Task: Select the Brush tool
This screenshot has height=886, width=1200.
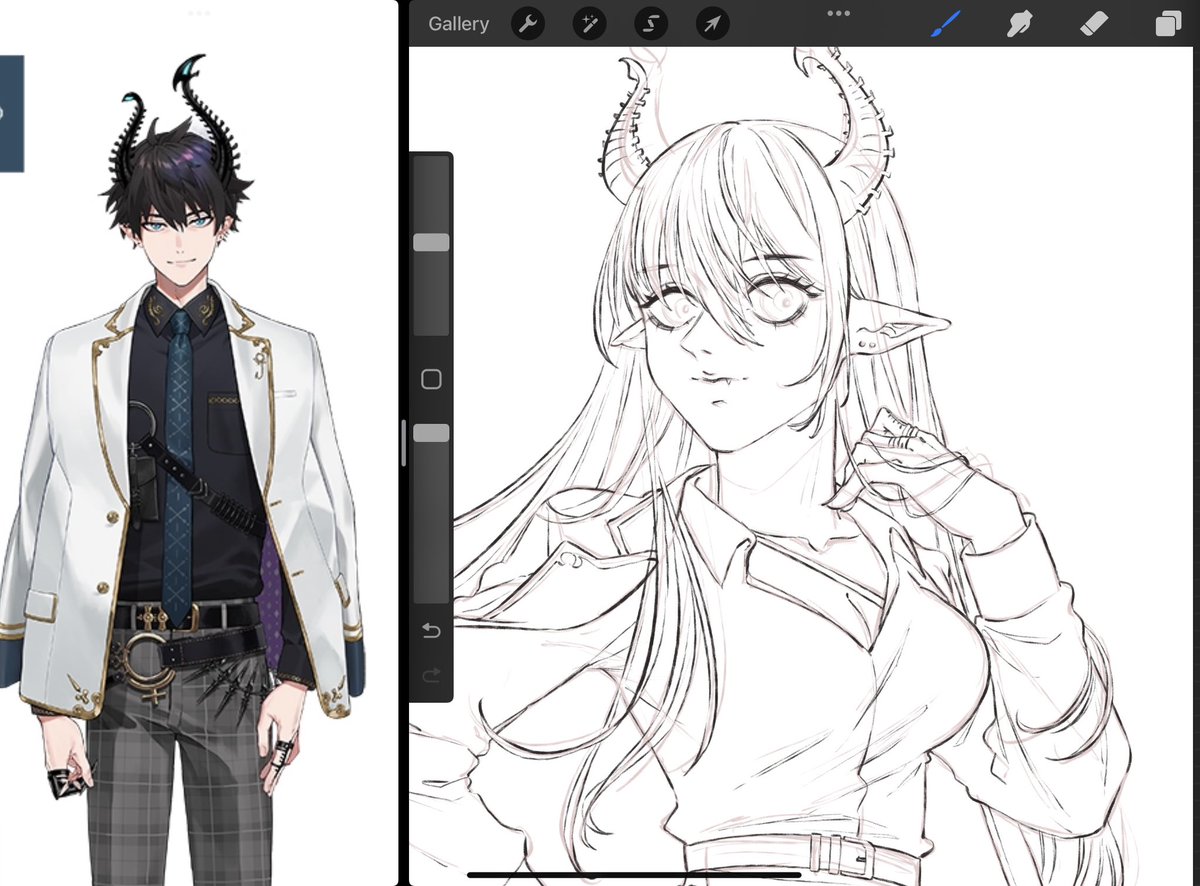Action: point(945,24)
